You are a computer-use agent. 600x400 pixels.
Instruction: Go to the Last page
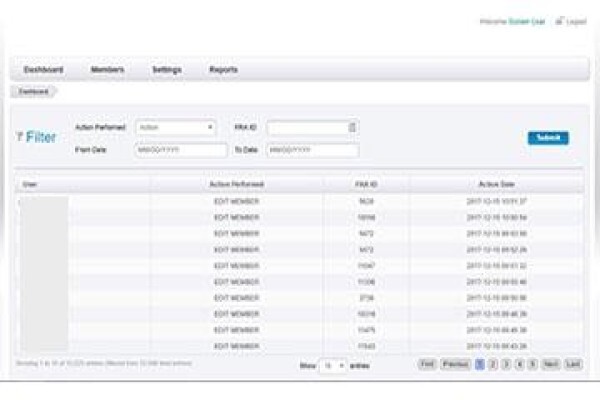click(x=573, y=364)
